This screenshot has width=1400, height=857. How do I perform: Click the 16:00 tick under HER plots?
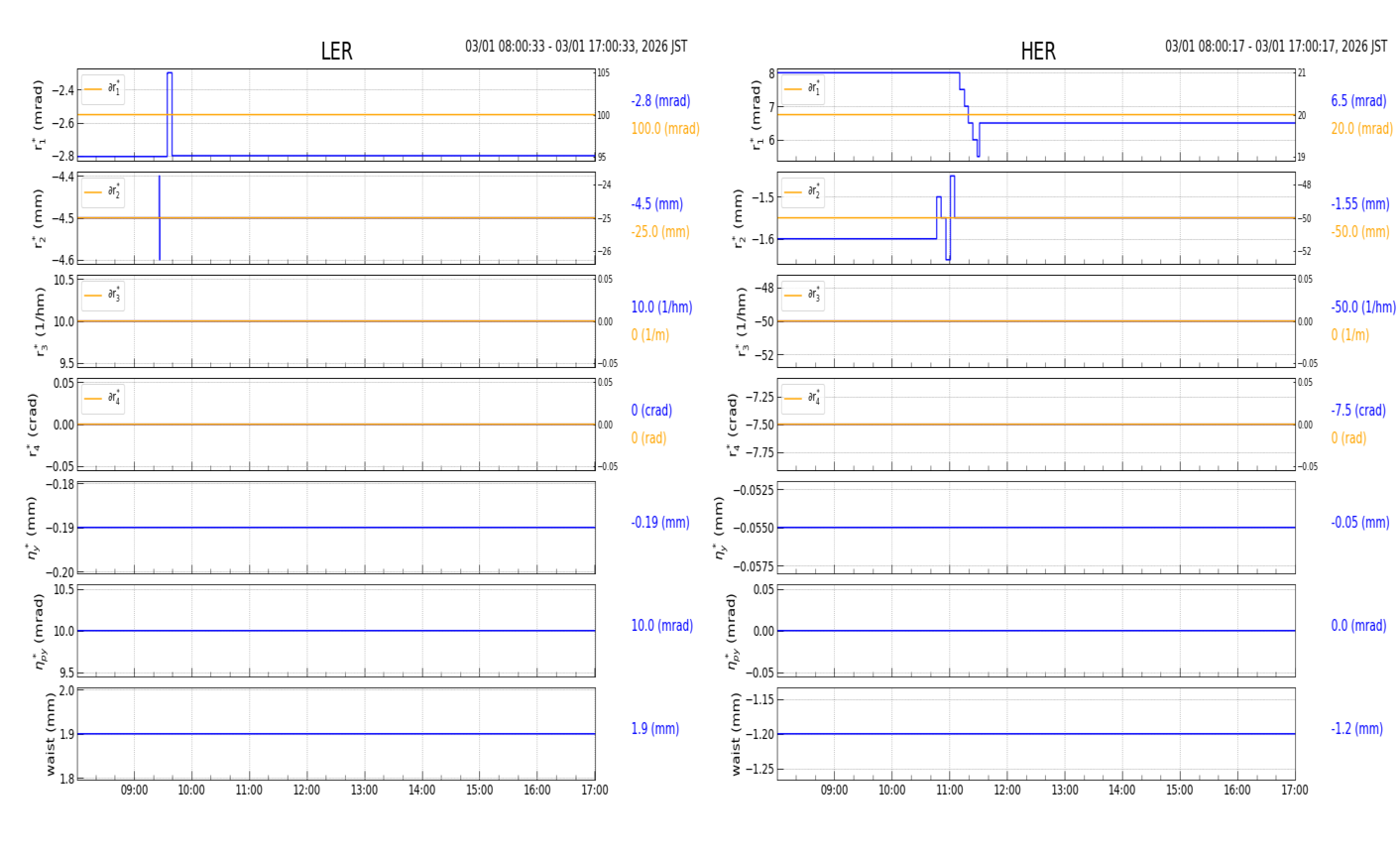tap(1236, 791)
